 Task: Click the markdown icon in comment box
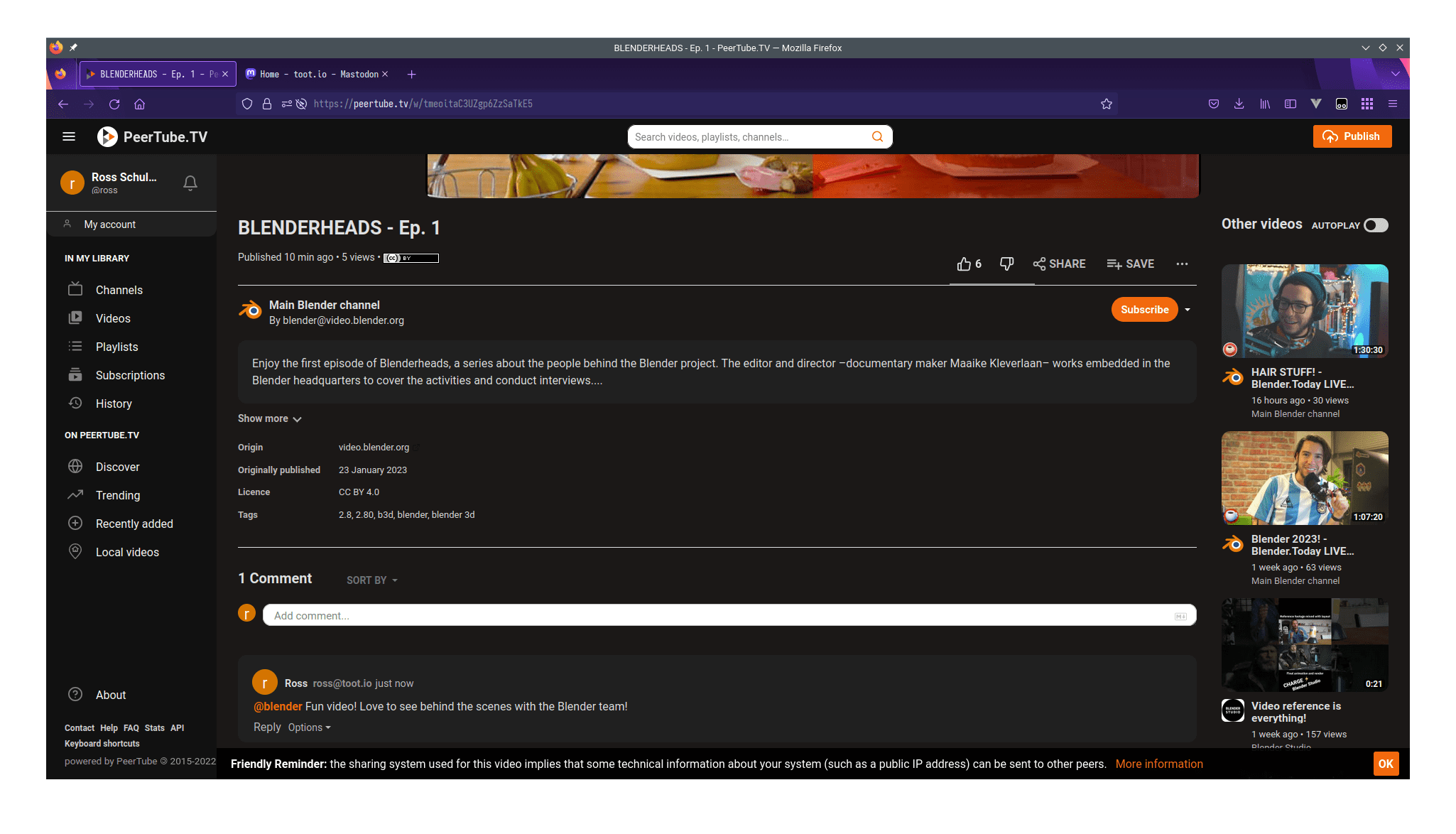click(x=1180, y=616)
